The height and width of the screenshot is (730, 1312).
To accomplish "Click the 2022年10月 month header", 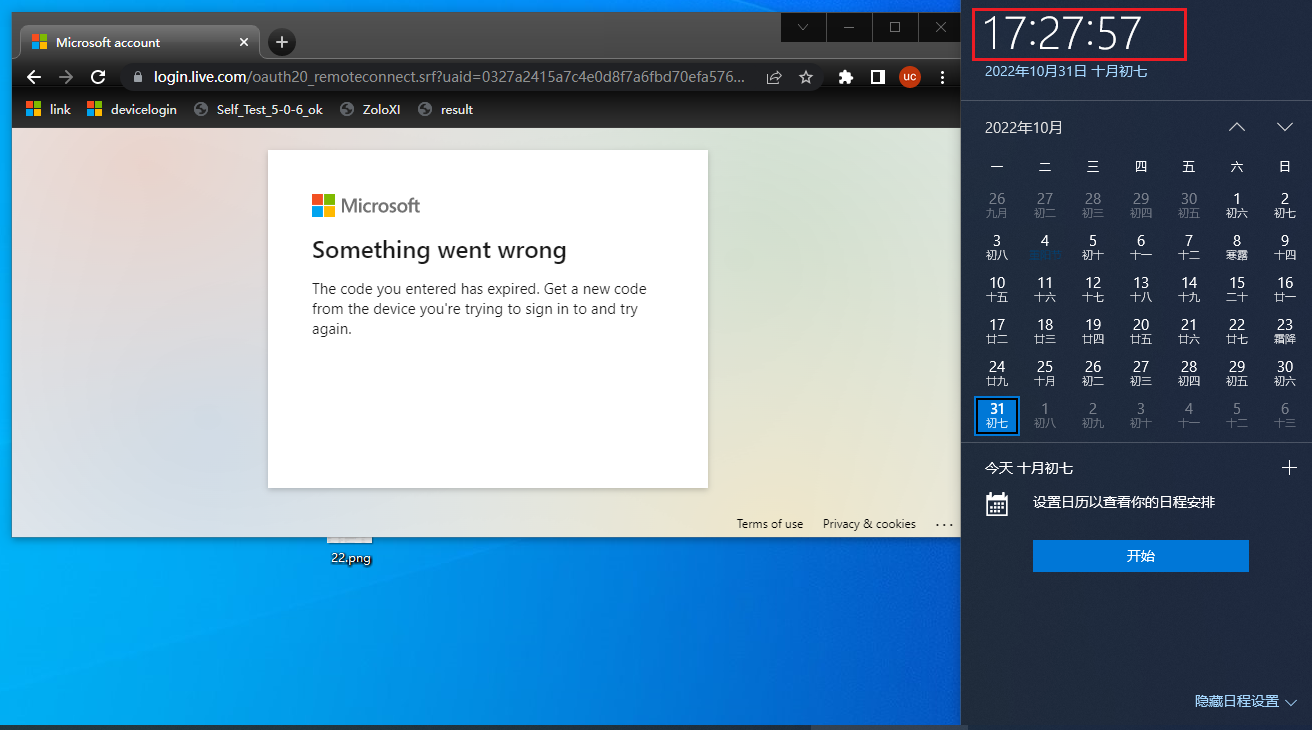I will coord(1024,127).
